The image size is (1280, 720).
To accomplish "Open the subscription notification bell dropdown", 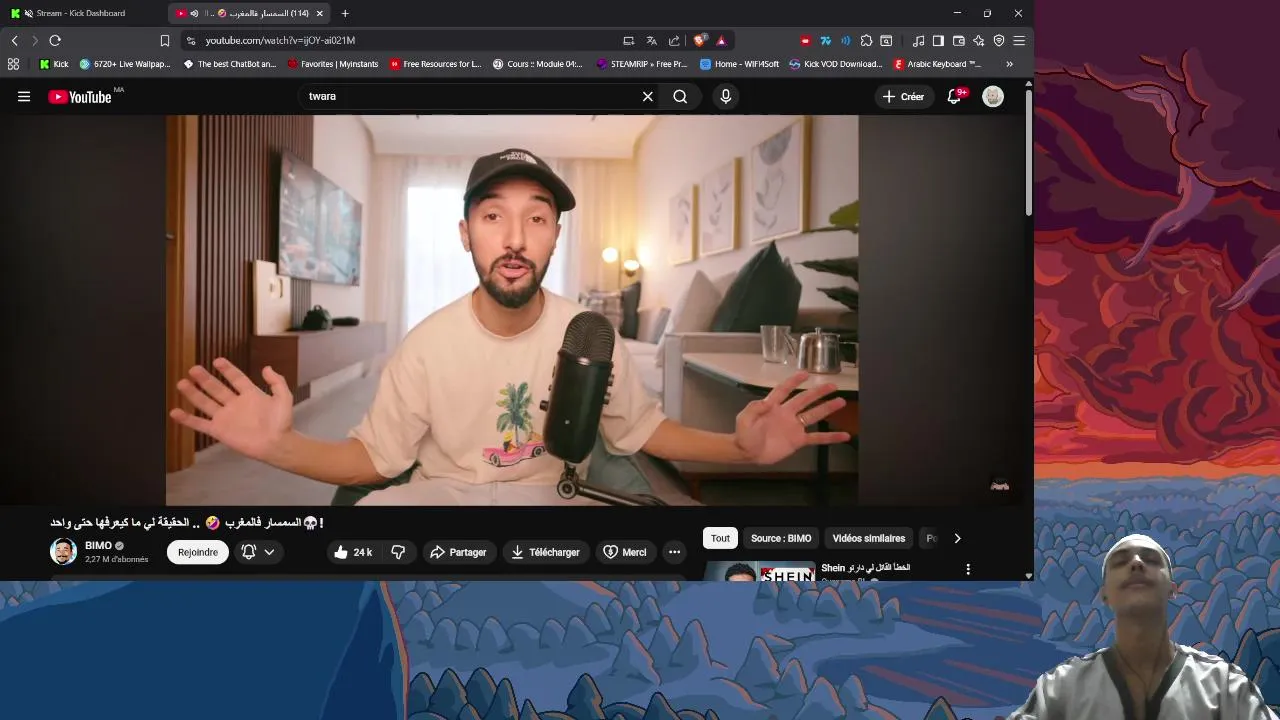I will coord(258,552).
